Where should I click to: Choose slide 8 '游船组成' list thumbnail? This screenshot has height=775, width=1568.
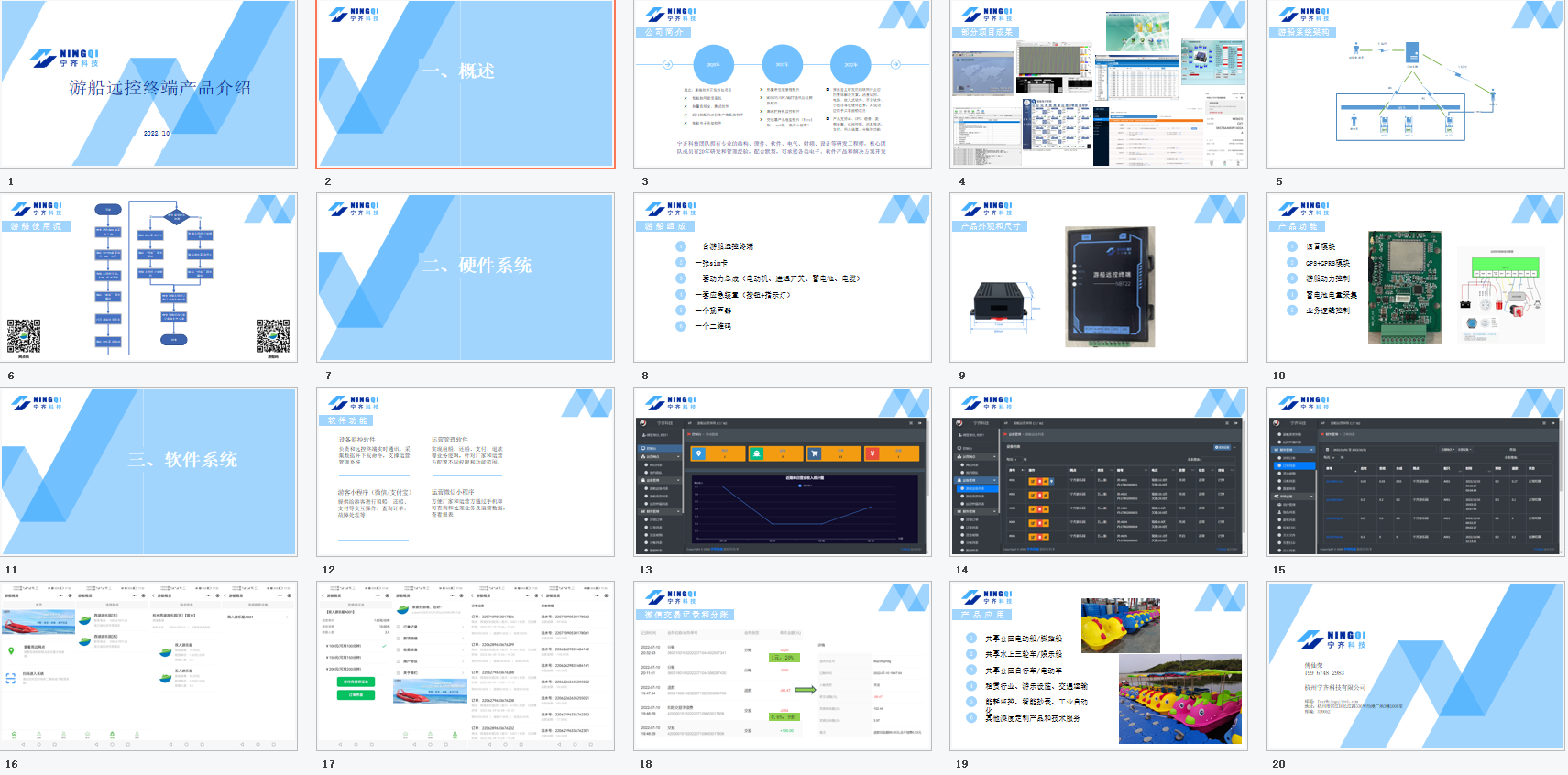click(783, 278)
